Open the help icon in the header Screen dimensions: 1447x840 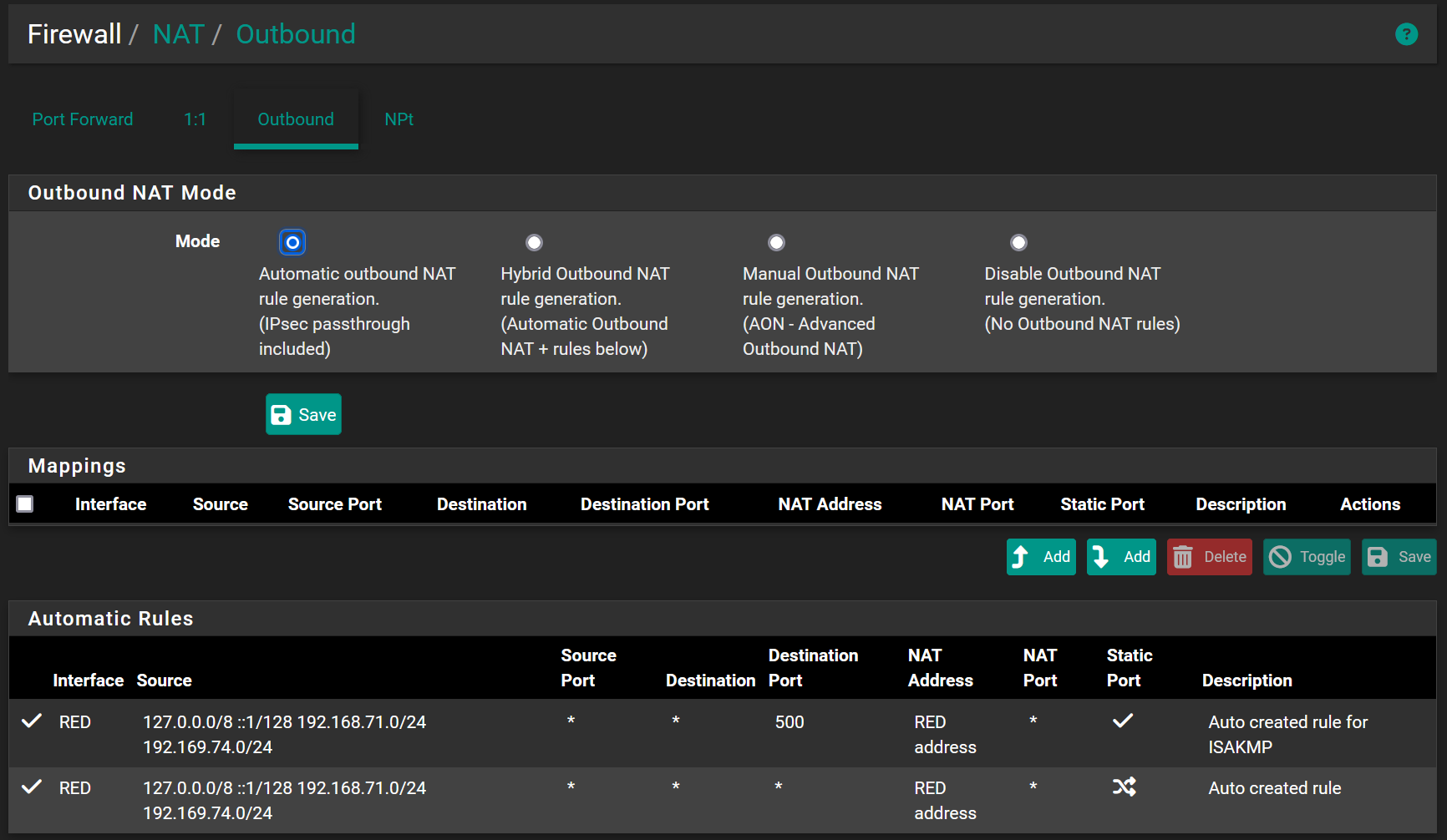tap(1406, 34)
